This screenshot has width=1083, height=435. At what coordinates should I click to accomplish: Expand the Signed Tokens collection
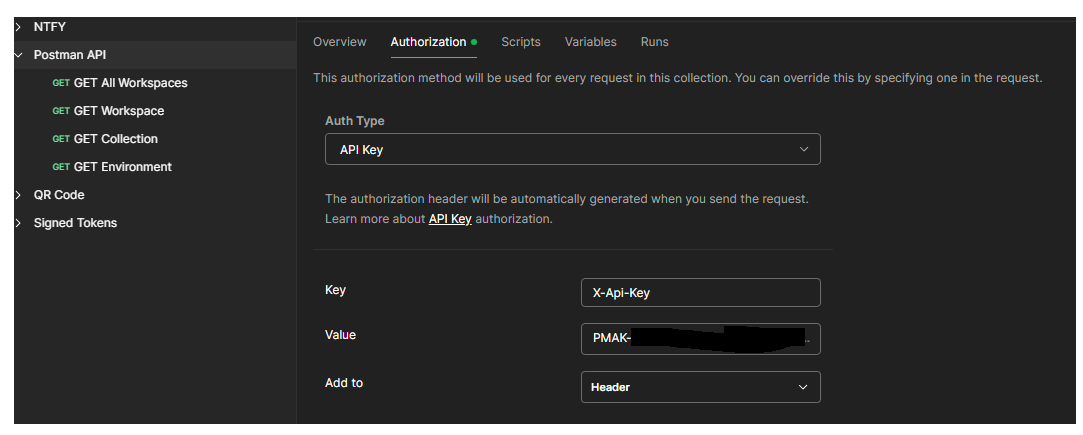pos(19,223)
